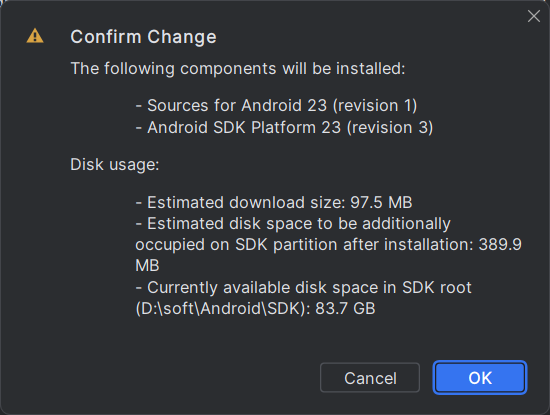
Task: Click the D:\soft\Android\SDK path text
Action: tap(223, 309)
